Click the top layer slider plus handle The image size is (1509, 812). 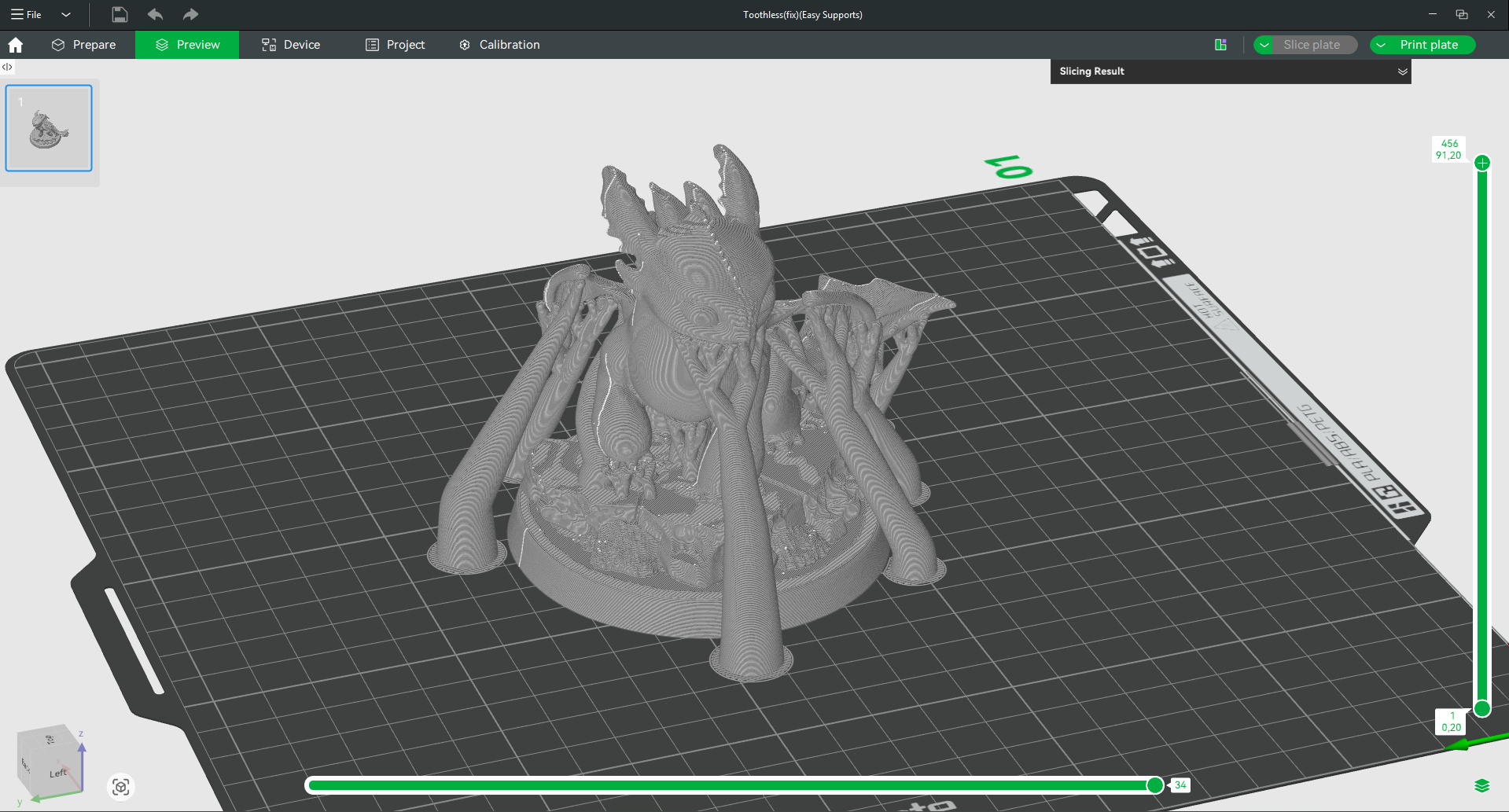pyautogui.click(x=1482, y=163)
